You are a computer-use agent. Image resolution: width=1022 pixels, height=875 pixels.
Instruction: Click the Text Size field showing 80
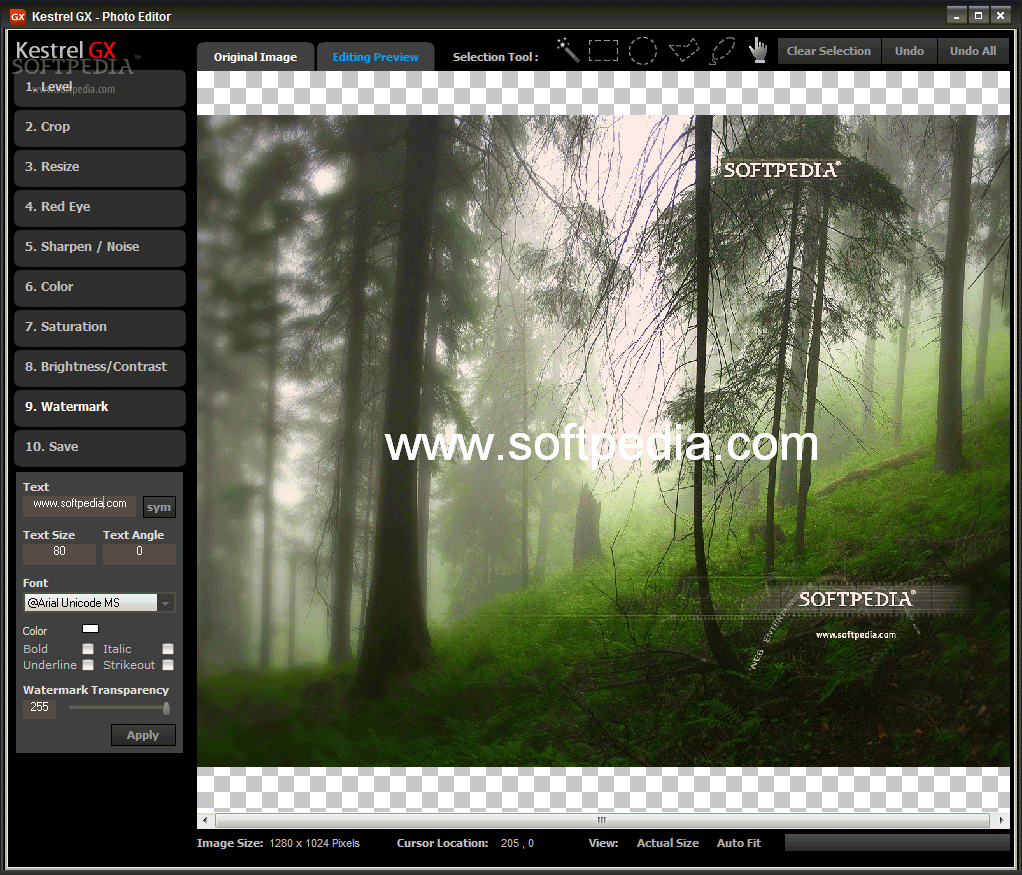point(59,554)
